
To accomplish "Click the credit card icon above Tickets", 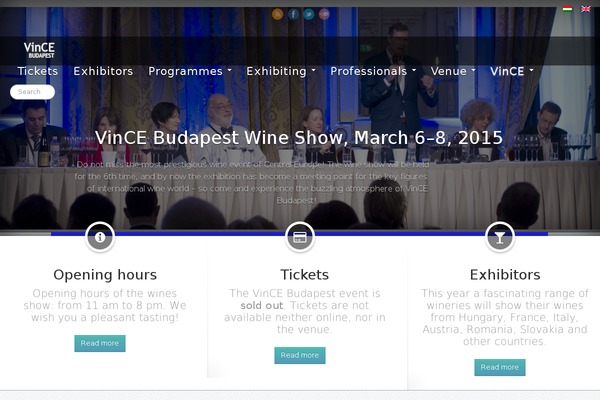I will tap(300, 237).
